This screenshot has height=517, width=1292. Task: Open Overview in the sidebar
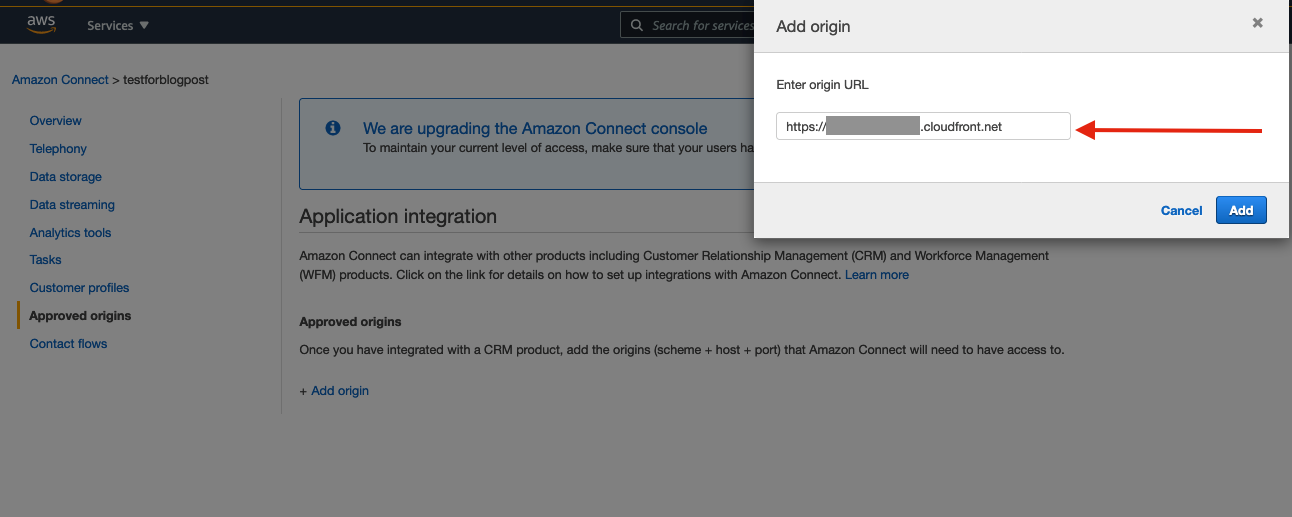[56, 121]
